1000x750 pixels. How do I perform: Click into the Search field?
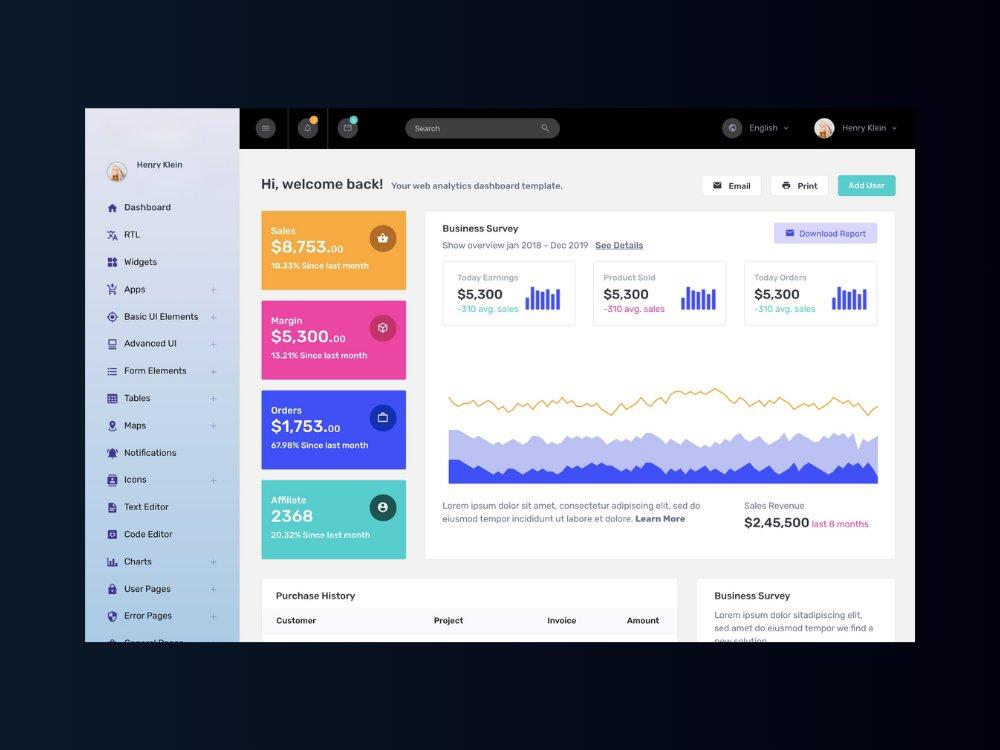click(x=482, y=128)
